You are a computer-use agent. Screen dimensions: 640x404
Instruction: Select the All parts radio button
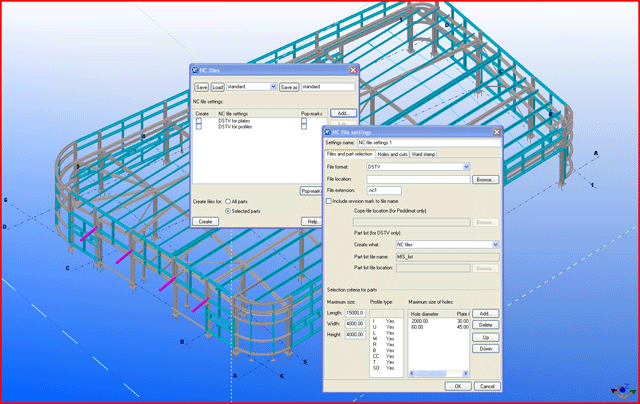point(228,202)
